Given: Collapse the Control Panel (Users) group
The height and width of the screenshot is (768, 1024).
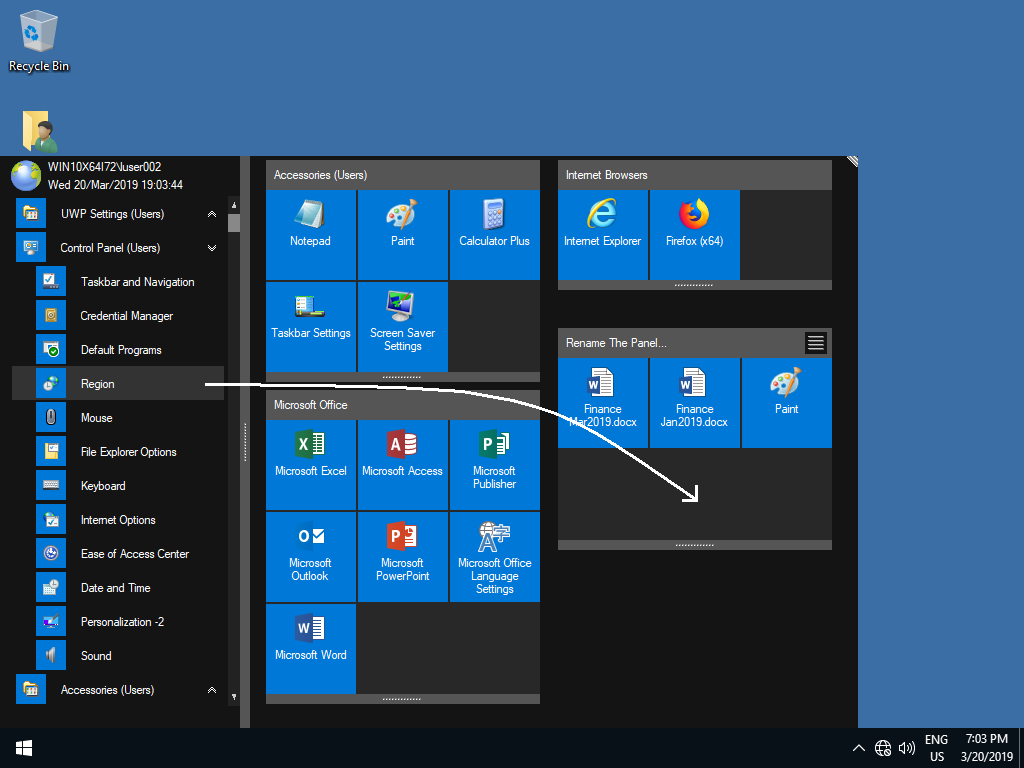Looking at the screenshot, I should coord(211,248).
